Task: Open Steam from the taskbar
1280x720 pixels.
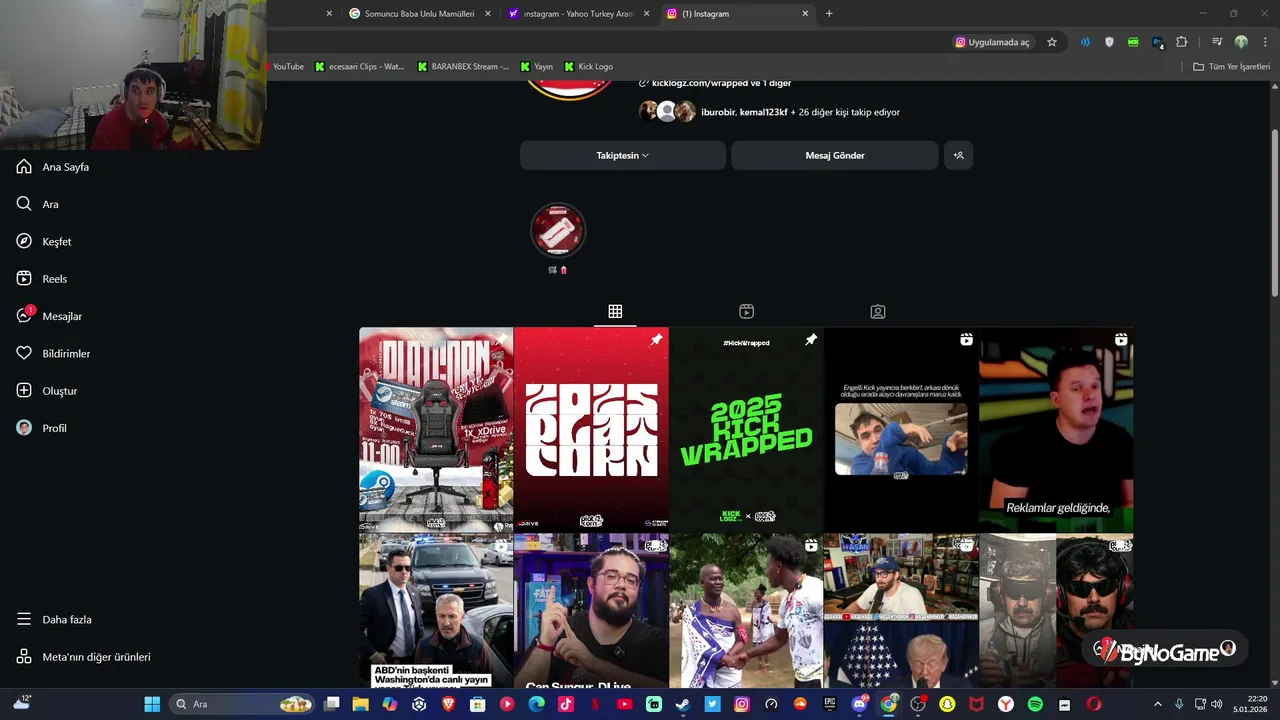Action: [x=683, y=704]
